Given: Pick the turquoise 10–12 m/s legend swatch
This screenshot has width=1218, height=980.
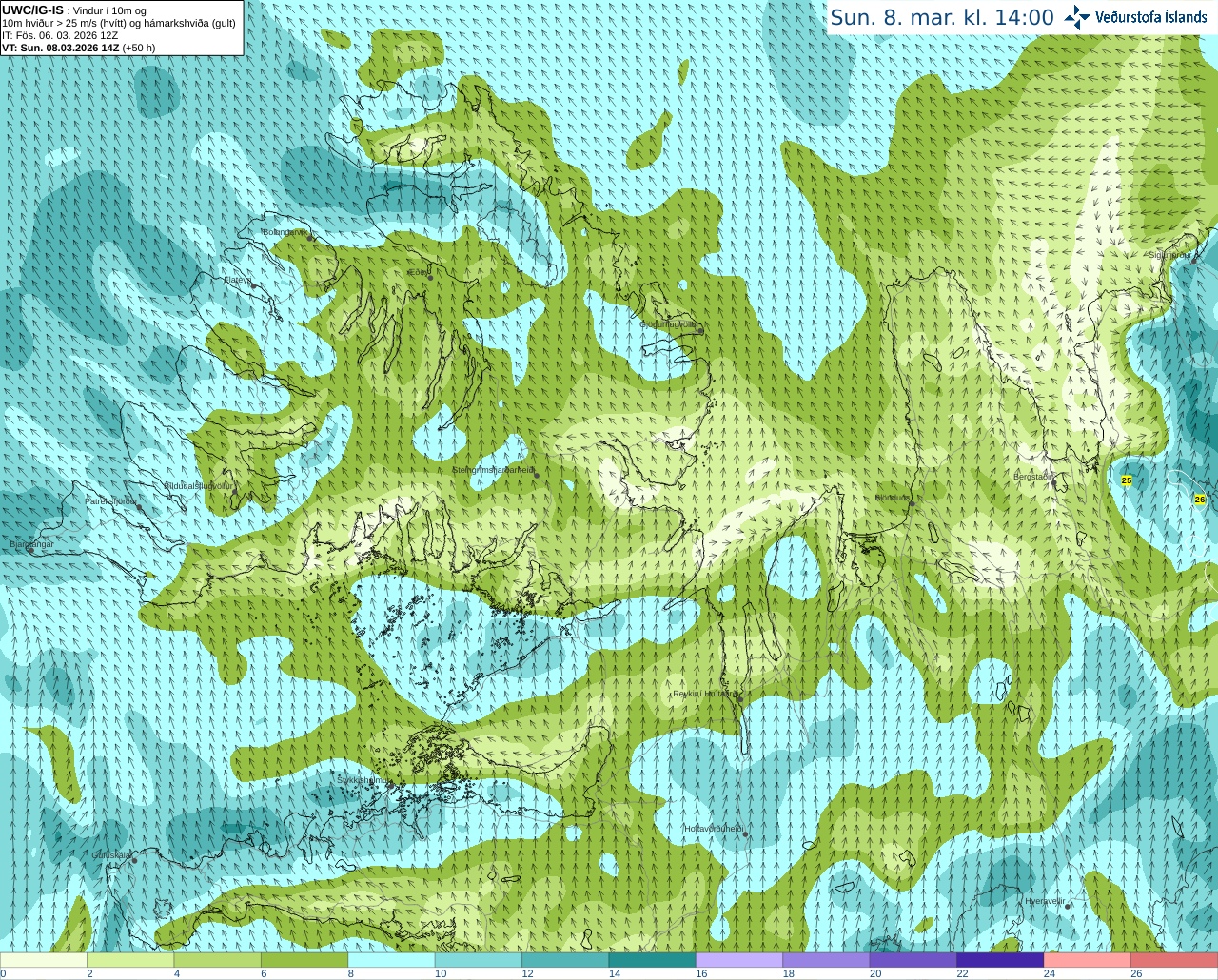Looking at the screenshot, I should (x=479, y=960).
